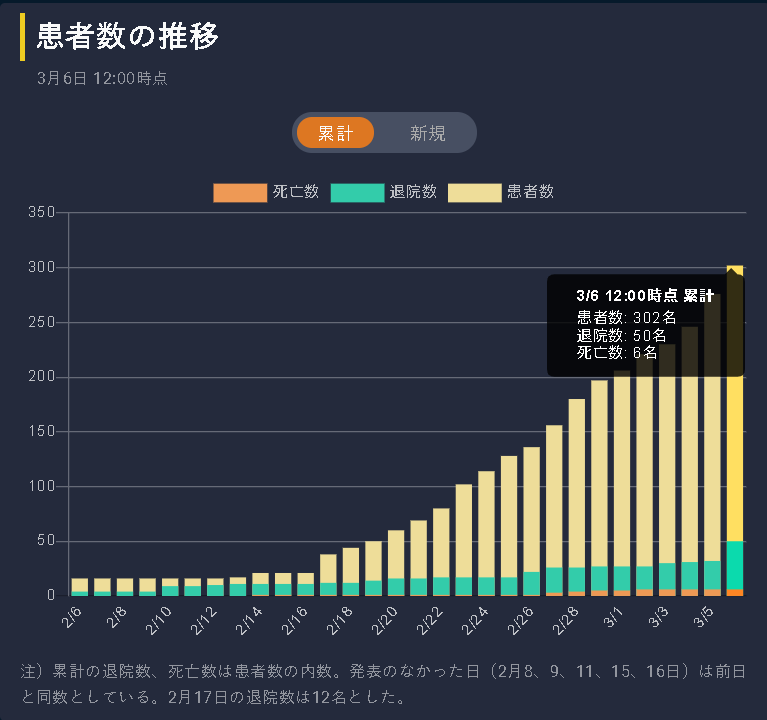Click the bar above the 2/22 label
This screenshot has width=767, height=720.
(441, 552)
